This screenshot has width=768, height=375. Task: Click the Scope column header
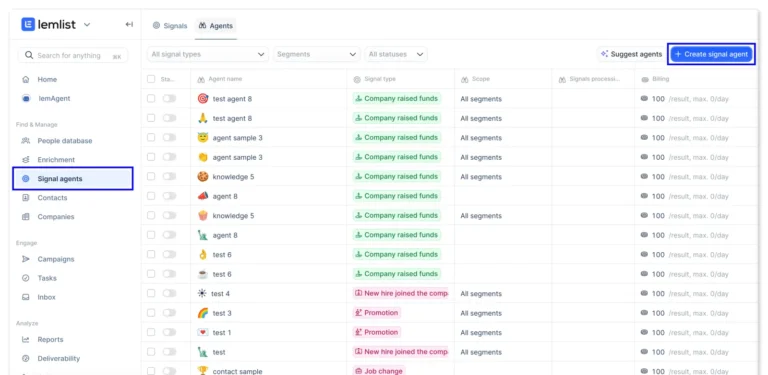coord(480,79)
